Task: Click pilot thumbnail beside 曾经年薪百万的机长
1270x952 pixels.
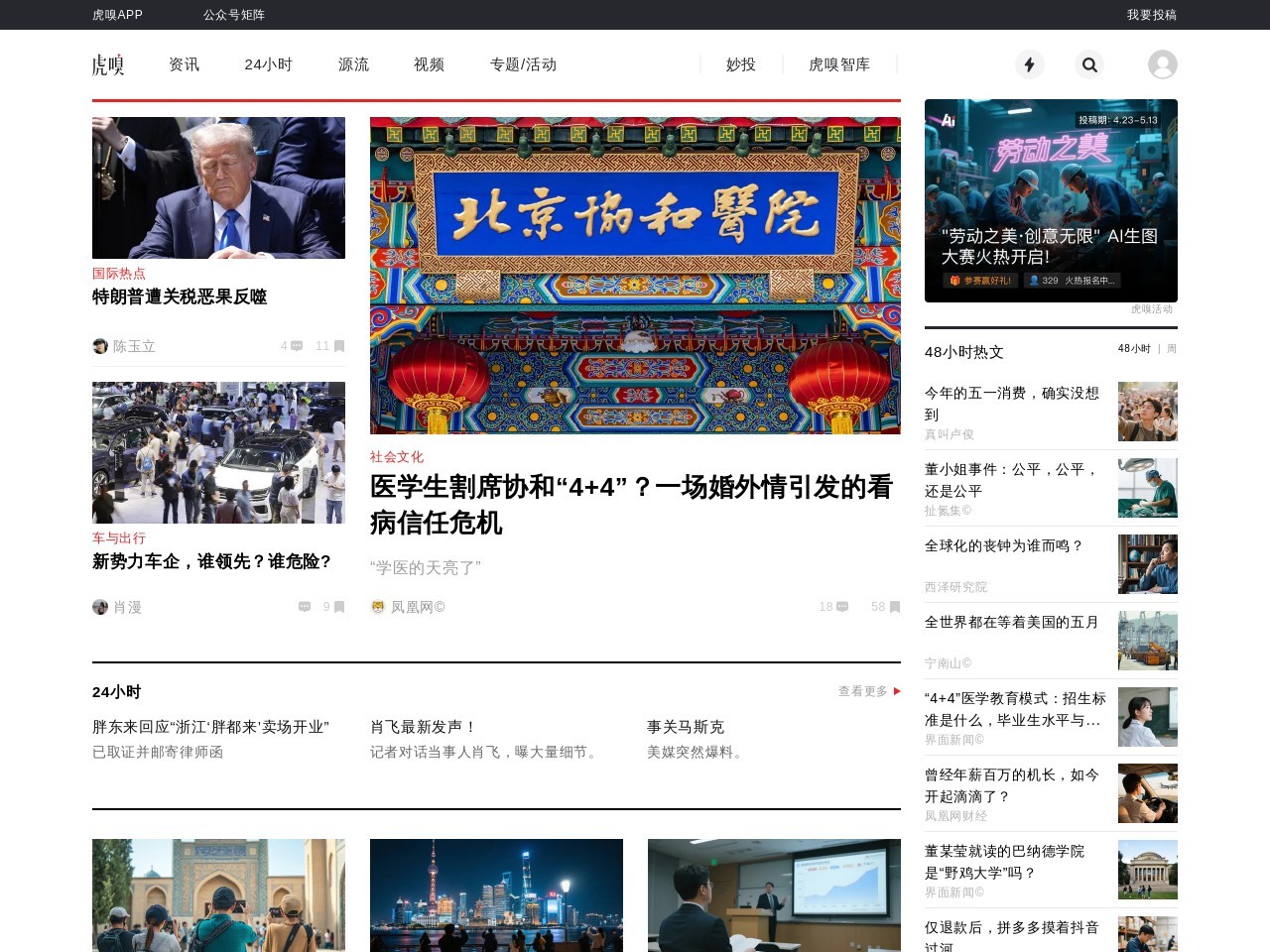Action: (x=1148, y=793)
